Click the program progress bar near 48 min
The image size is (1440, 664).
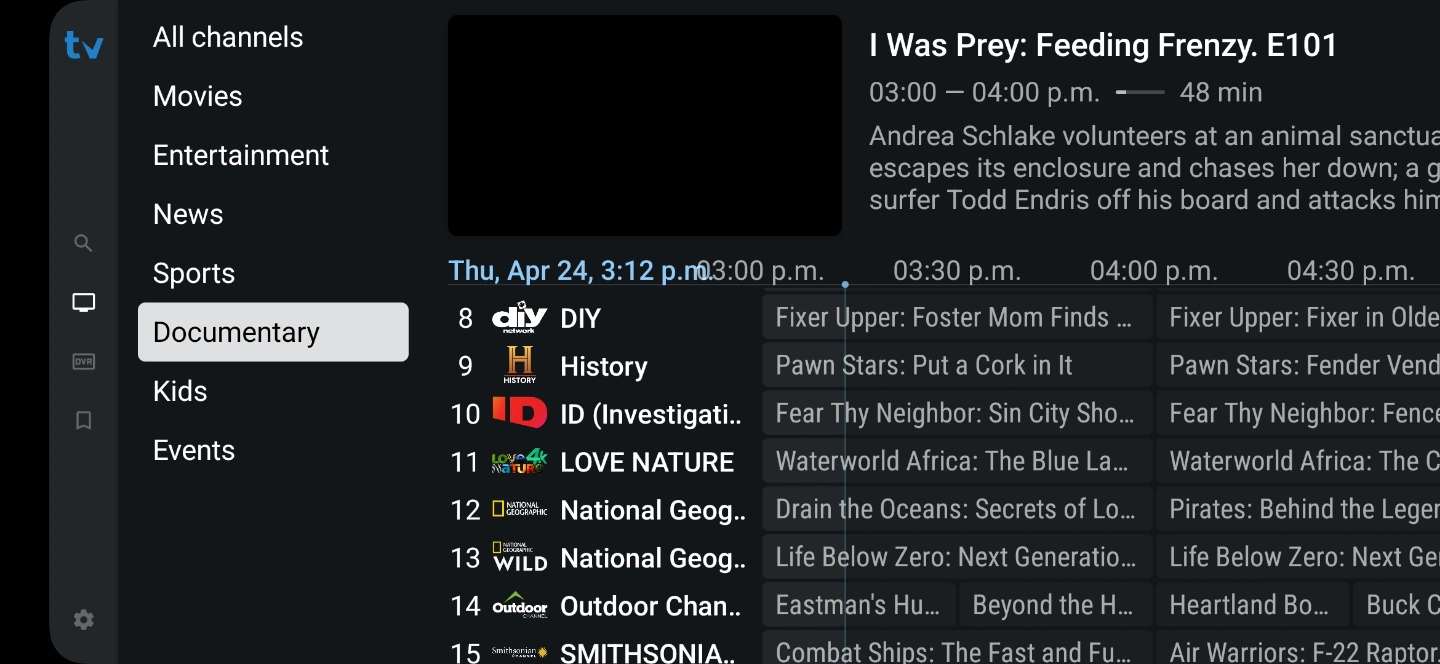pyautogui.click(x=1140, y=92)
